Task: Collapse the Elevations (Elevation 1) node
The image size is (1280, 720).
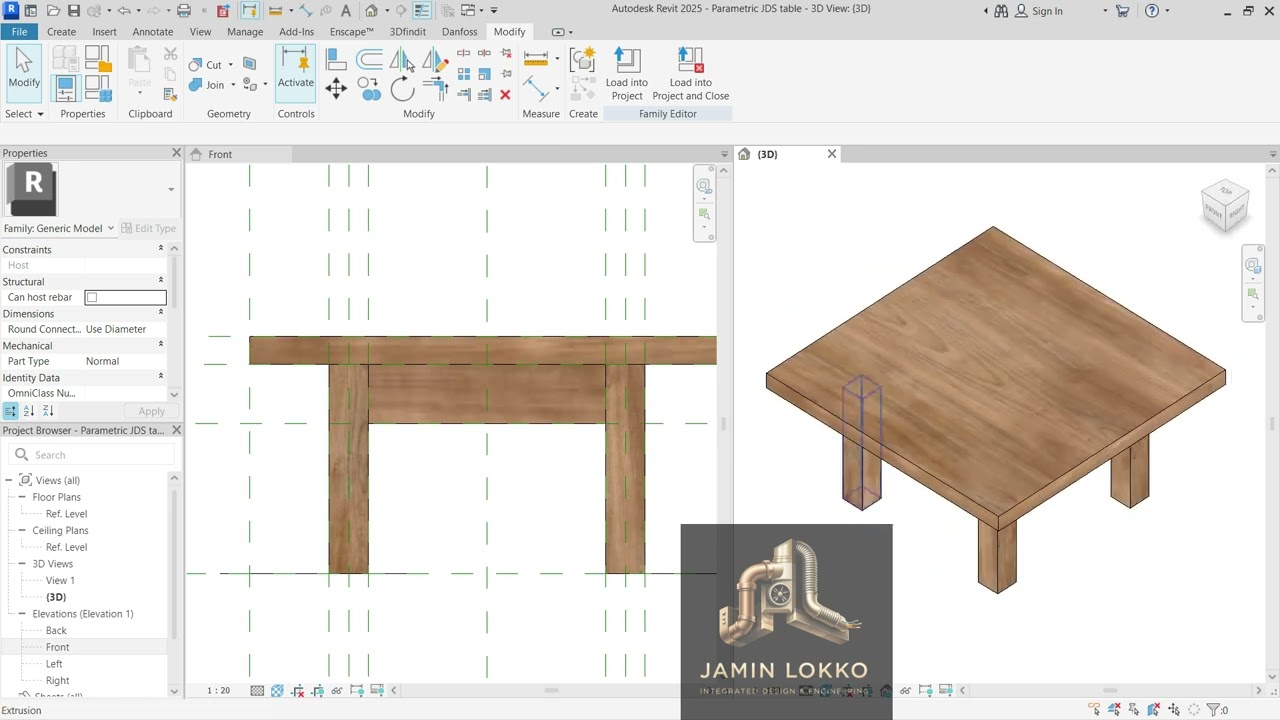Action: (22, 614)
